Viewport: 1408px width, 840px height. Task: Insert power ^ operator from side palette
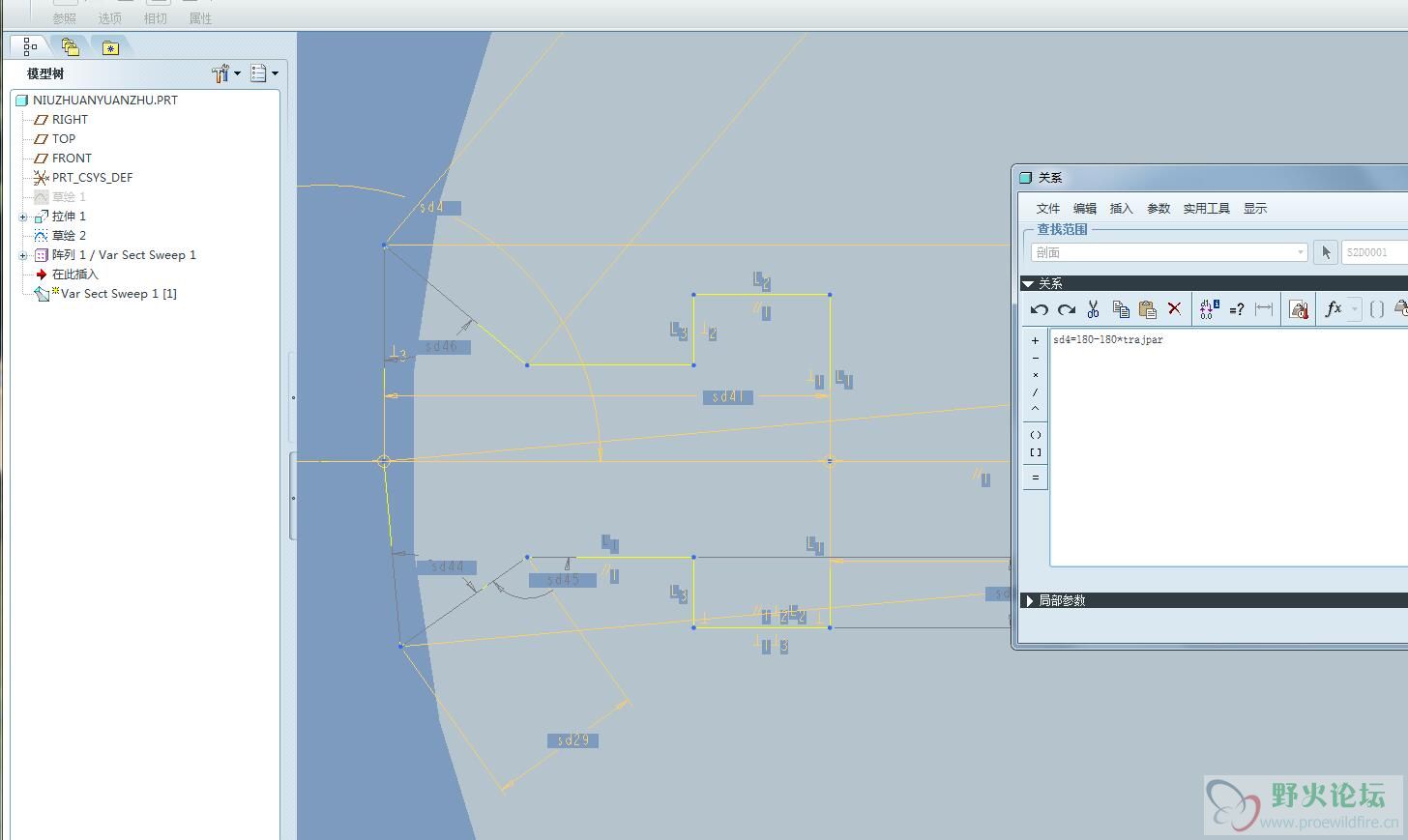[1036, 409]
